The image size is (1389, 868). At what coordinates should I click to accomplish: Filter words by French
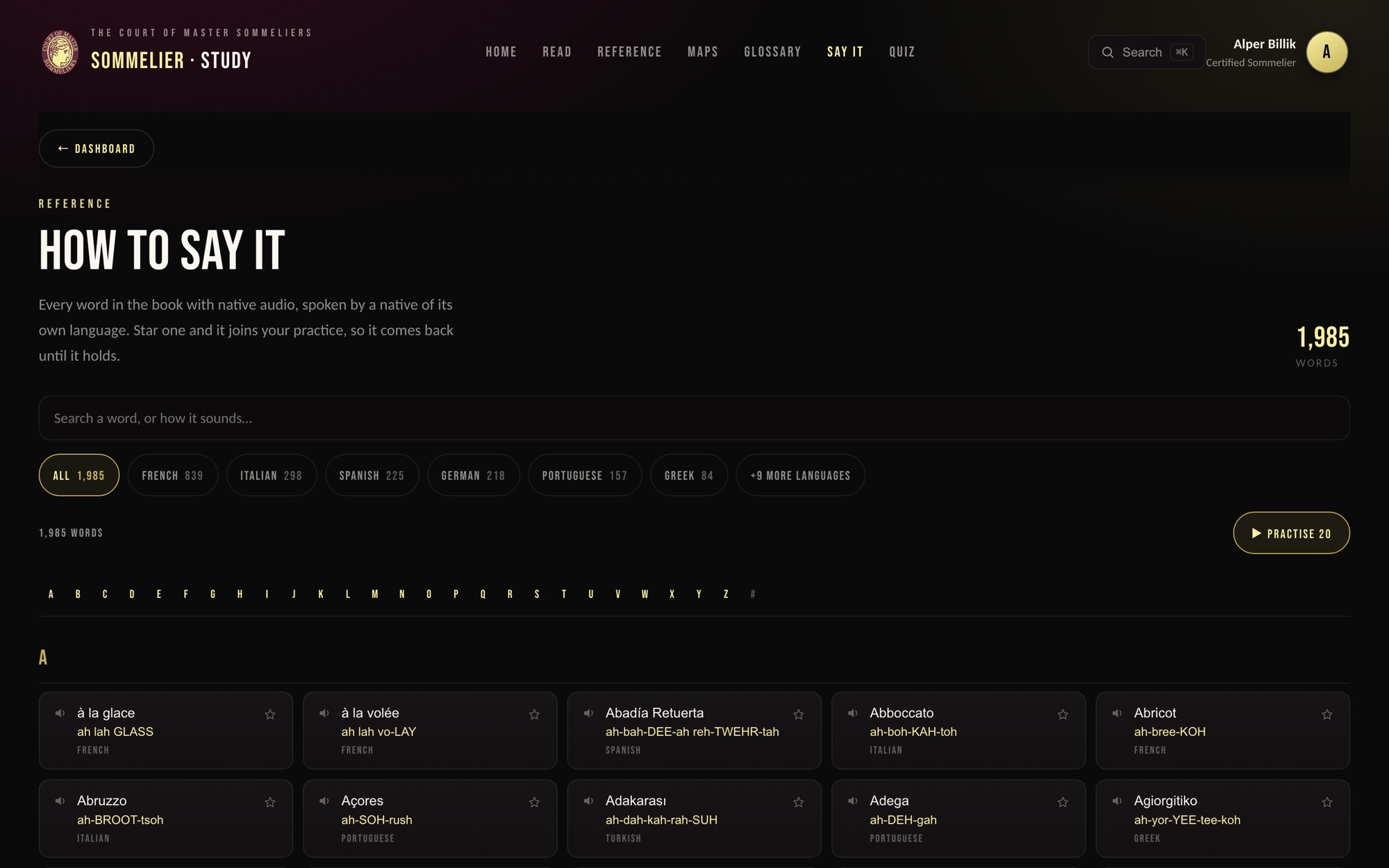(x=173, y=476)
